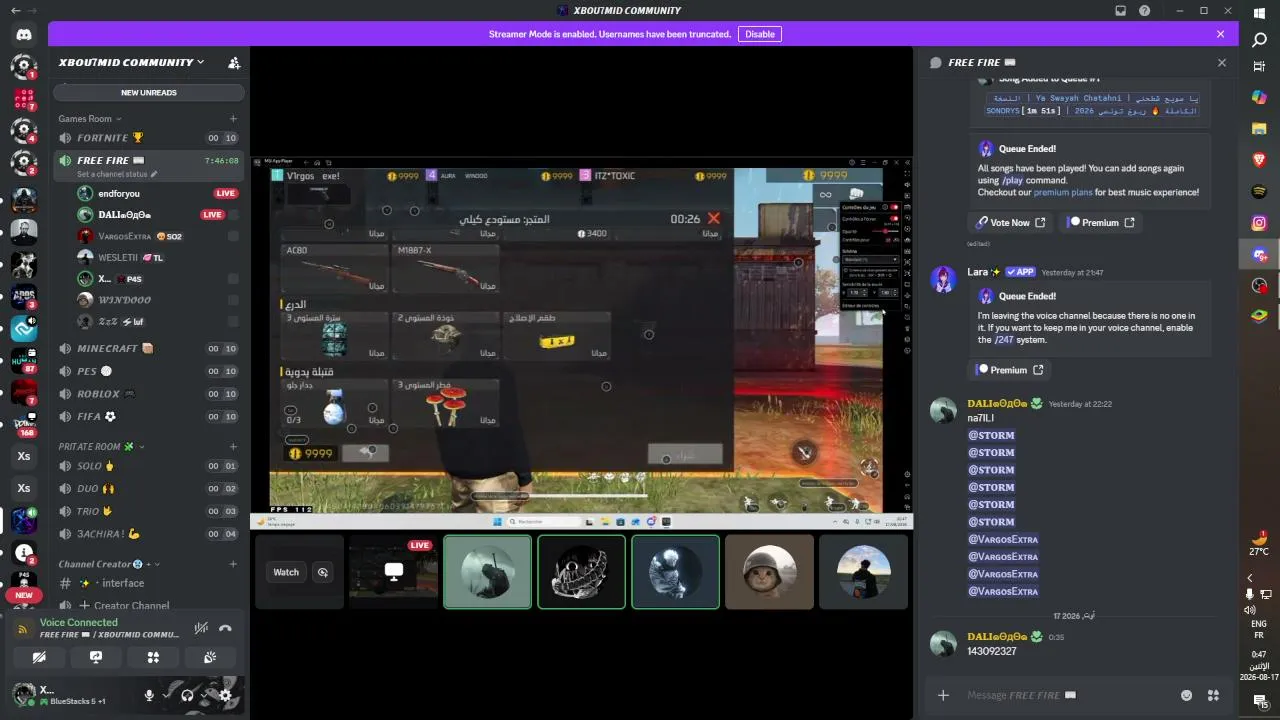Open the Inbox icon in title bar
The width and height of the screenshot is (1280, 720).
pos(1121,11)
